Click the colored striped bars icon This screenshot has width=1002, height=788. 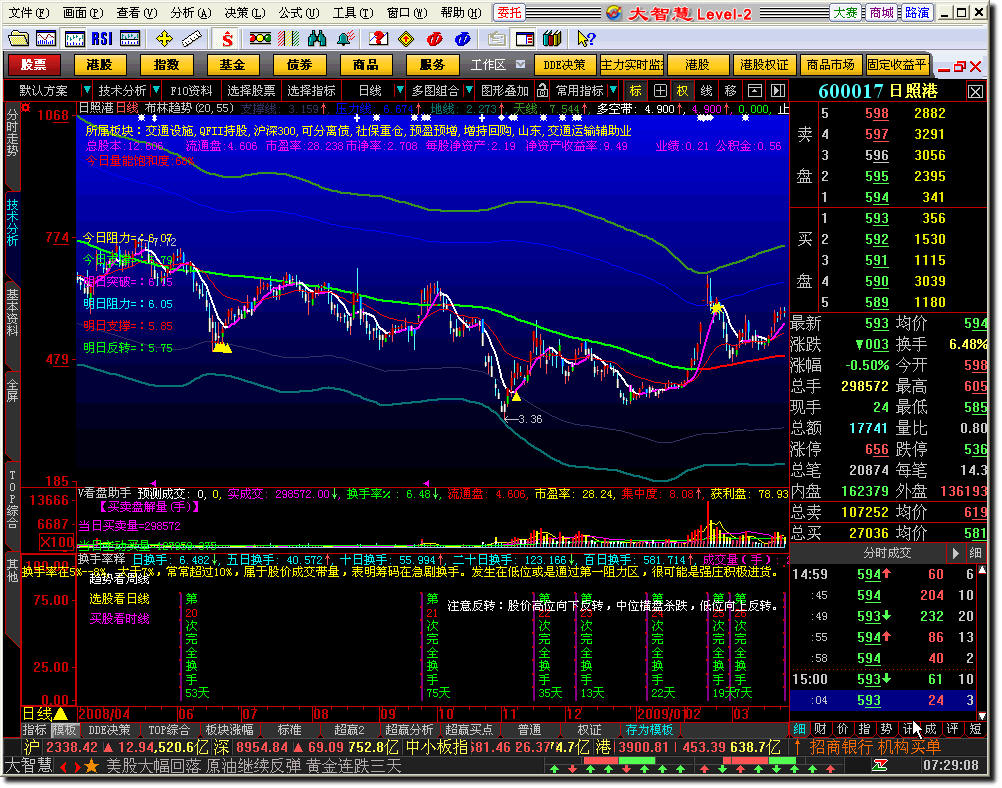coord(288,39)
